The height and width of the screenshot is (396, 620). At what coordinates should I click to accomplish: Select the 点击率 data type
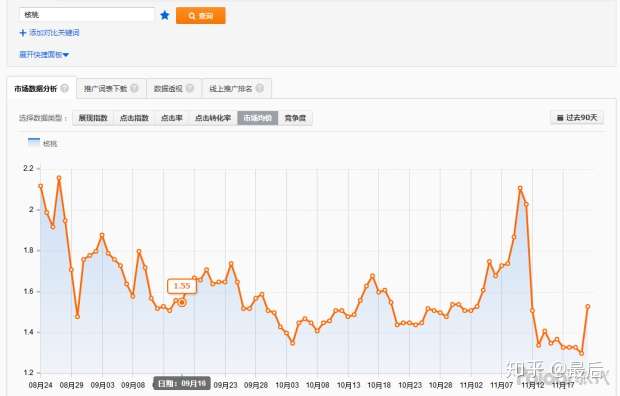172,118
